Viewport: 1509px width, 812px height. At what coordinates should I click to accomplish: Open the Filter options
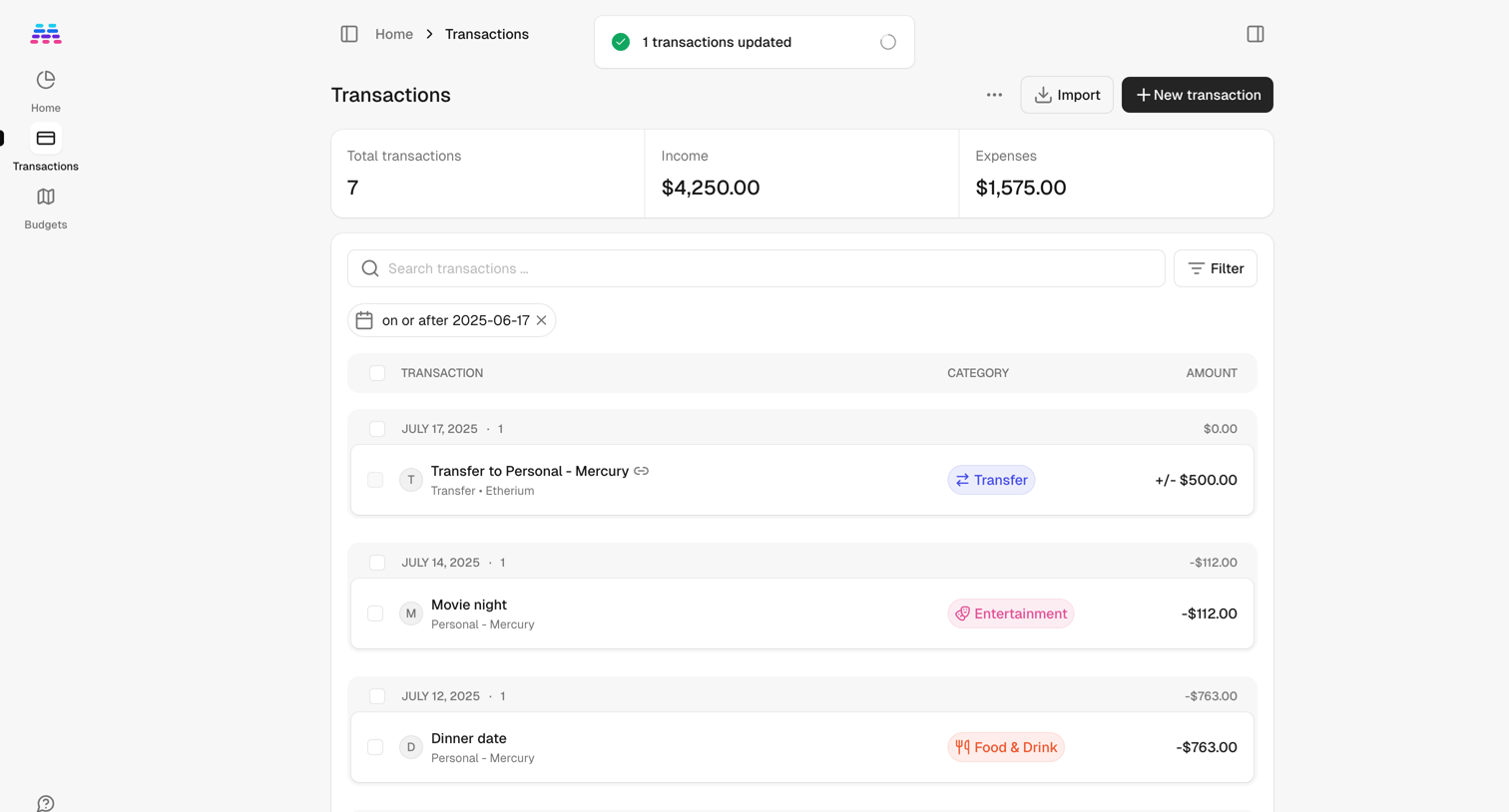click(x=1215, y=268)
